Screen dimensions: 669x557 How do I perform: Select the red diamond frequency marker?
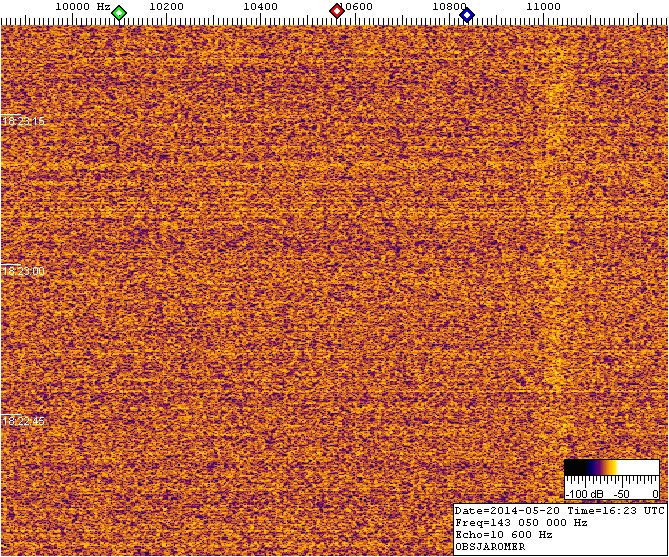(337, 12)
